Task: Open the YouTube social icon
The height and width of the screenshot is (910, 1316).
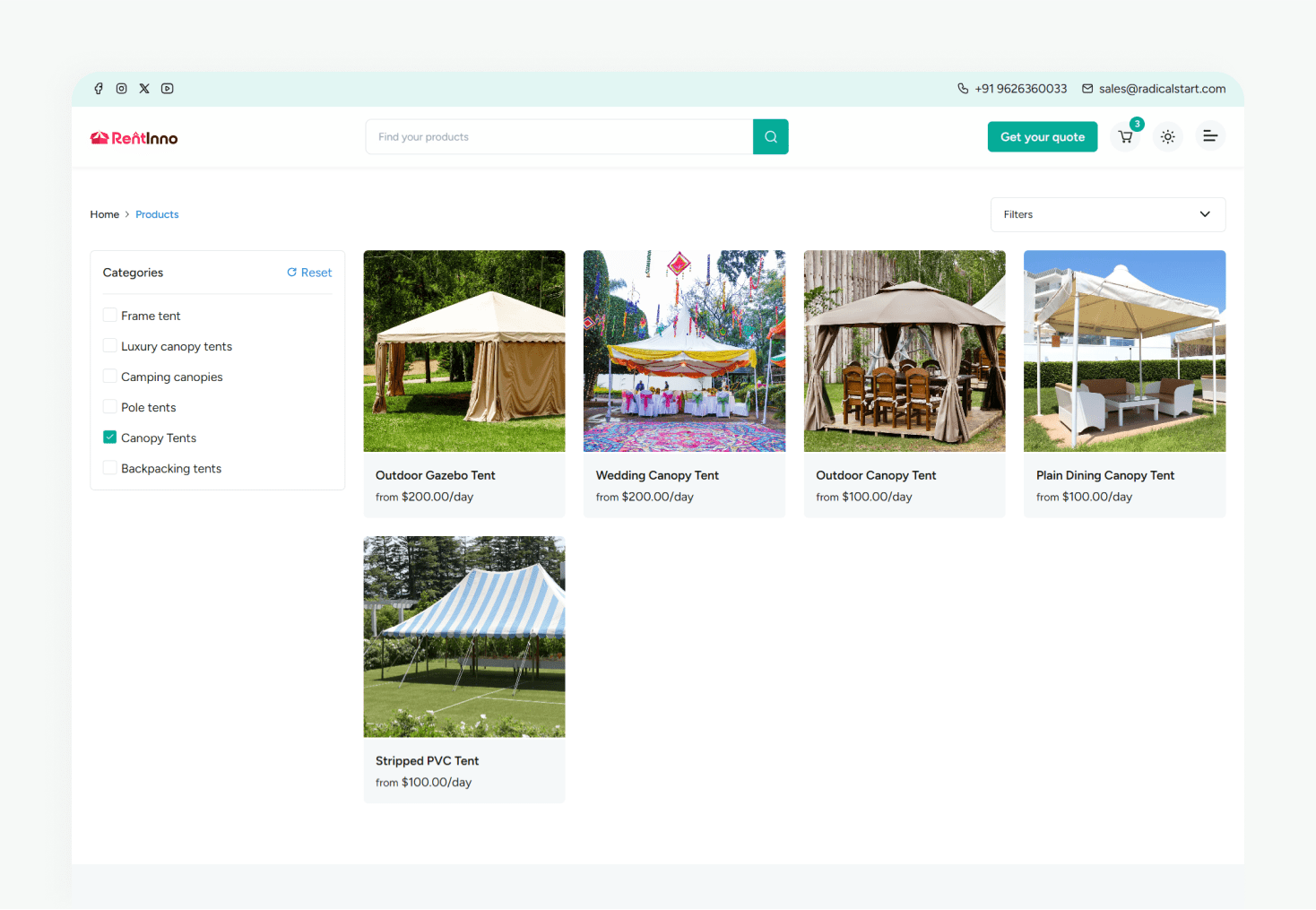Action: (168, 89)
